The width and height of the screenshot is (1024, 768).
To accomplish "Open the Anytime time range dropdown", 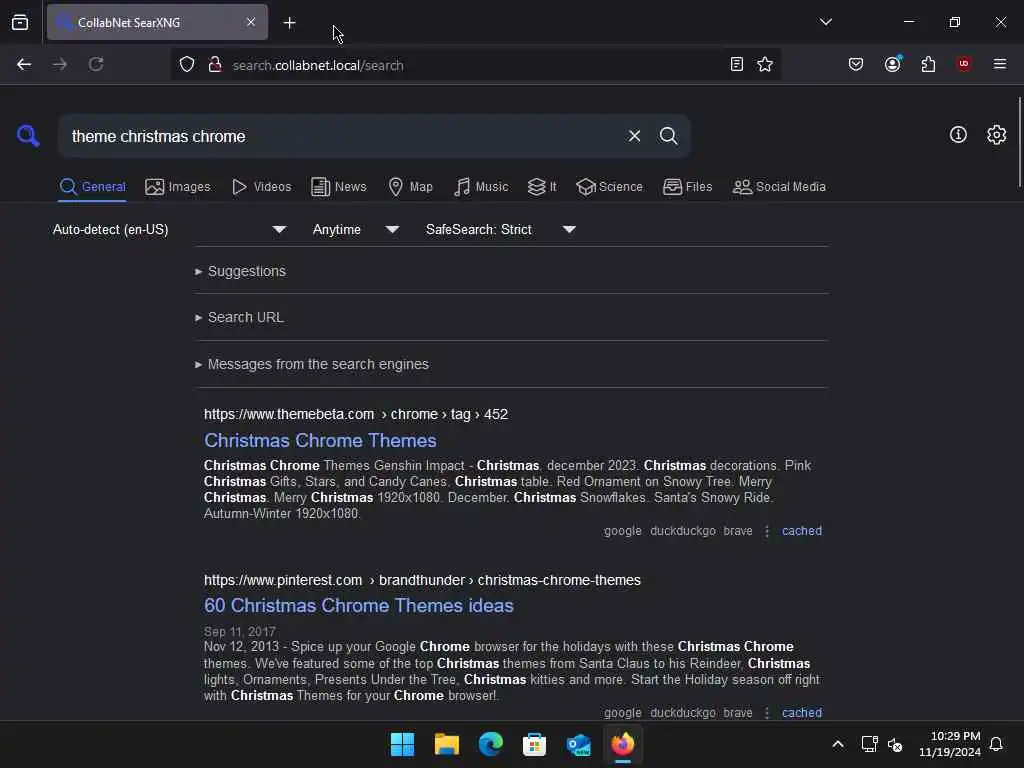I will tap(355, 230).
